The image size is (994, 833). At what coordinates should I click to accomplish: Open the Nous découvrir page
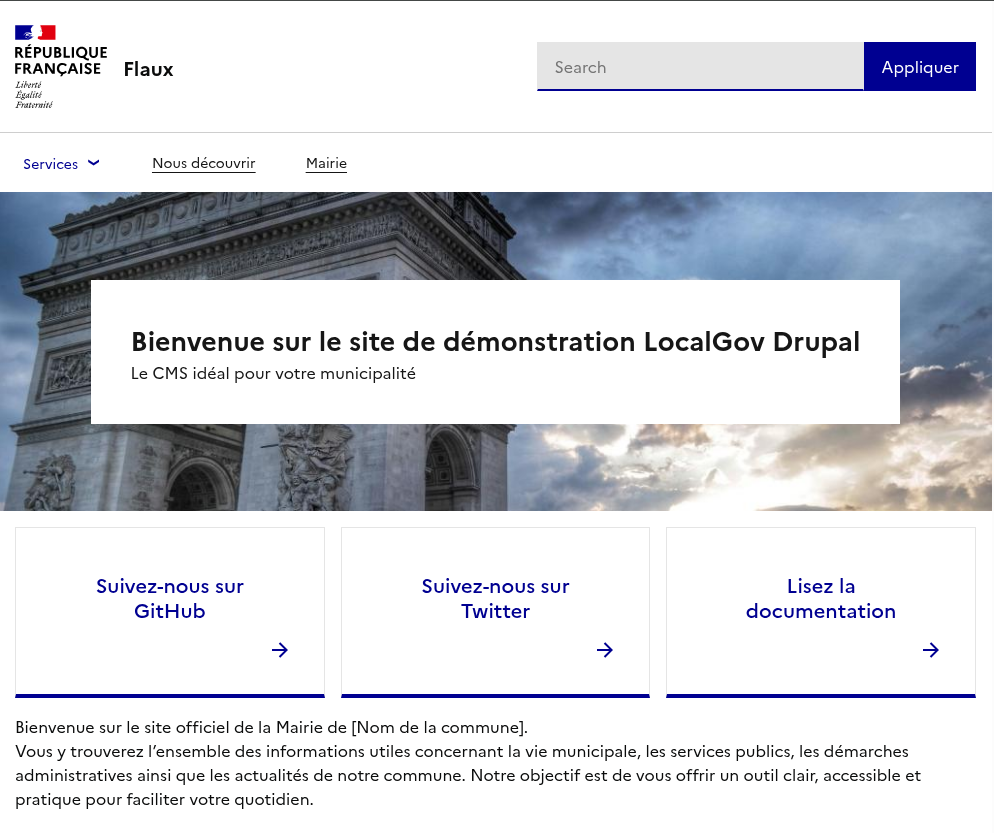pyautogui.click(x=204, y=162)
